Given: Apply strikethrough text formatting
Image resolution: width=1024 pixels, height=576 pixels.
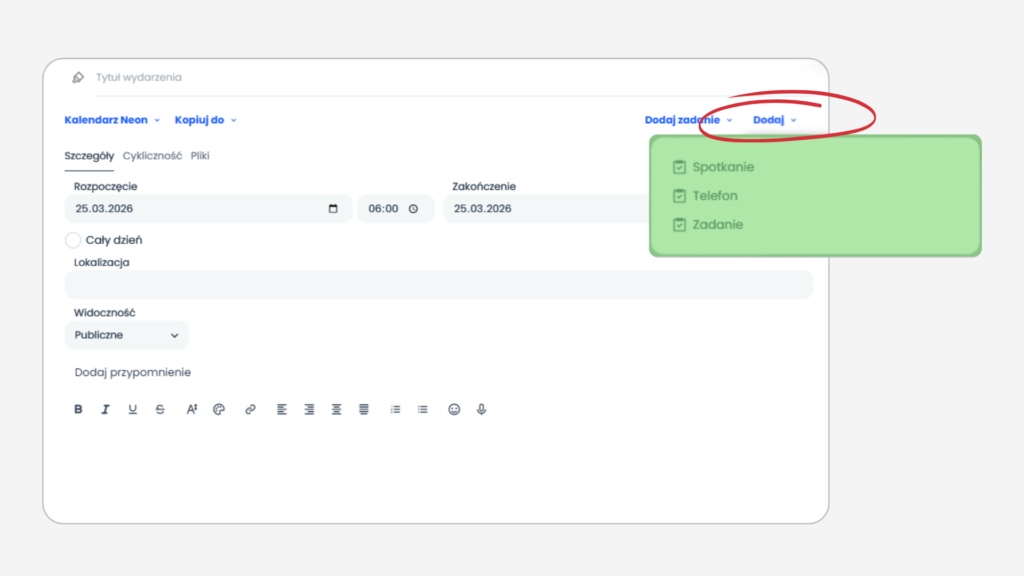Looking at the screenshot, I should click(x=160, y=409).
